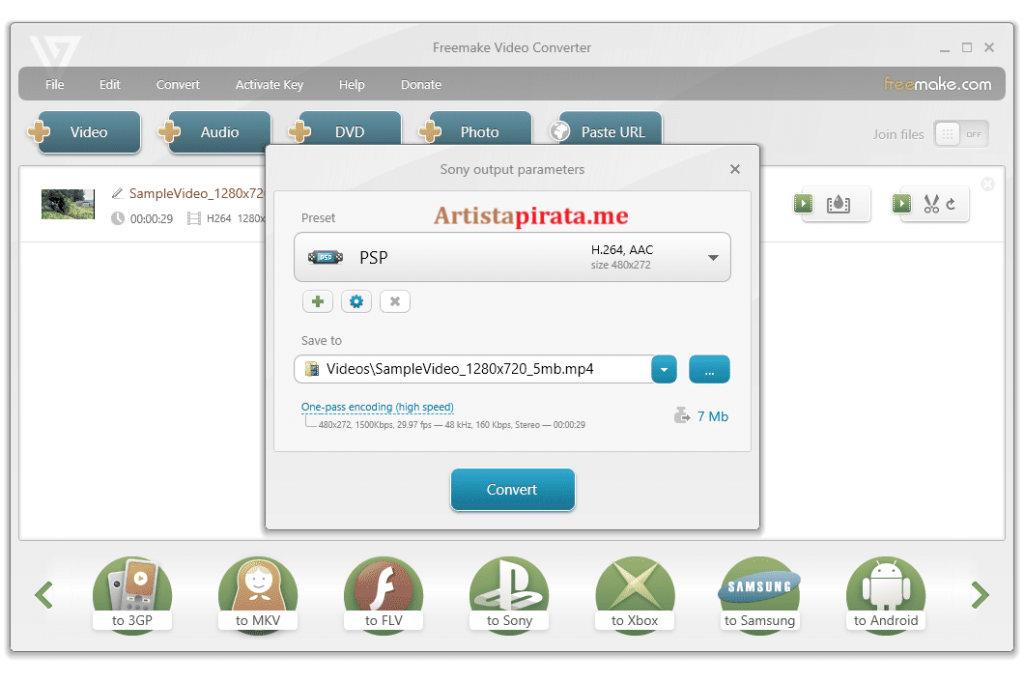Expand the Save to path dropdown
Viewport: 1024px width, 682px height.
pyautogui.click(x=664, y=369)
